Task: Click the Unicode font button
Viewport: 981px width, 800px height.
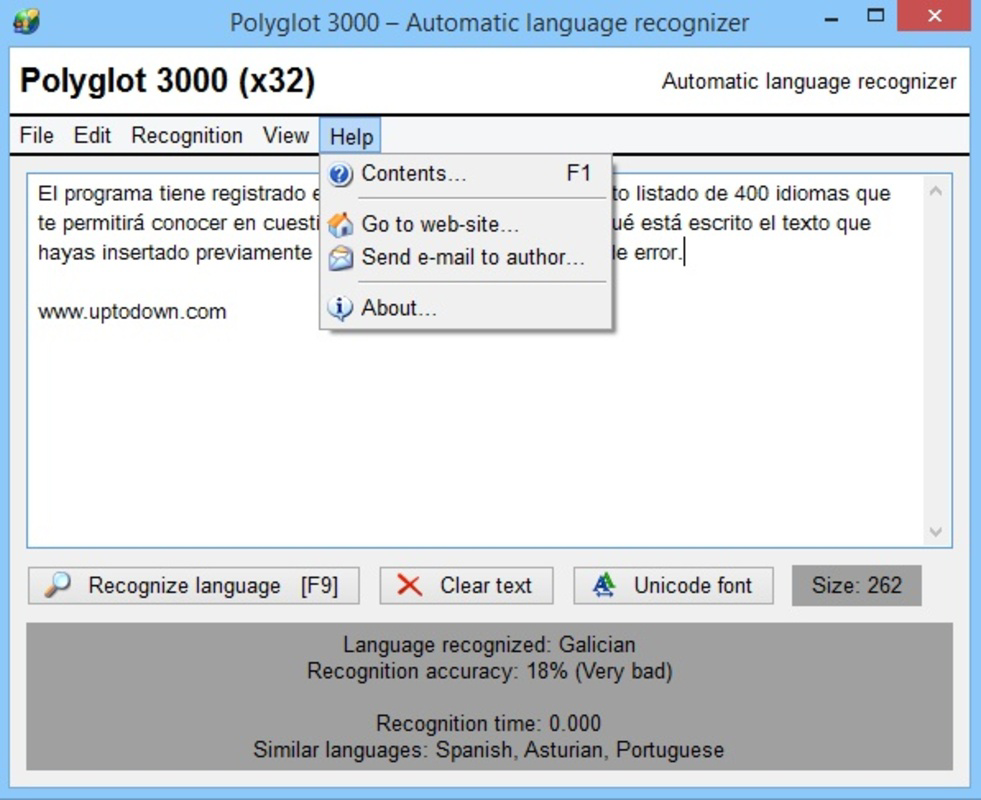Action: [x=673, y=585]
